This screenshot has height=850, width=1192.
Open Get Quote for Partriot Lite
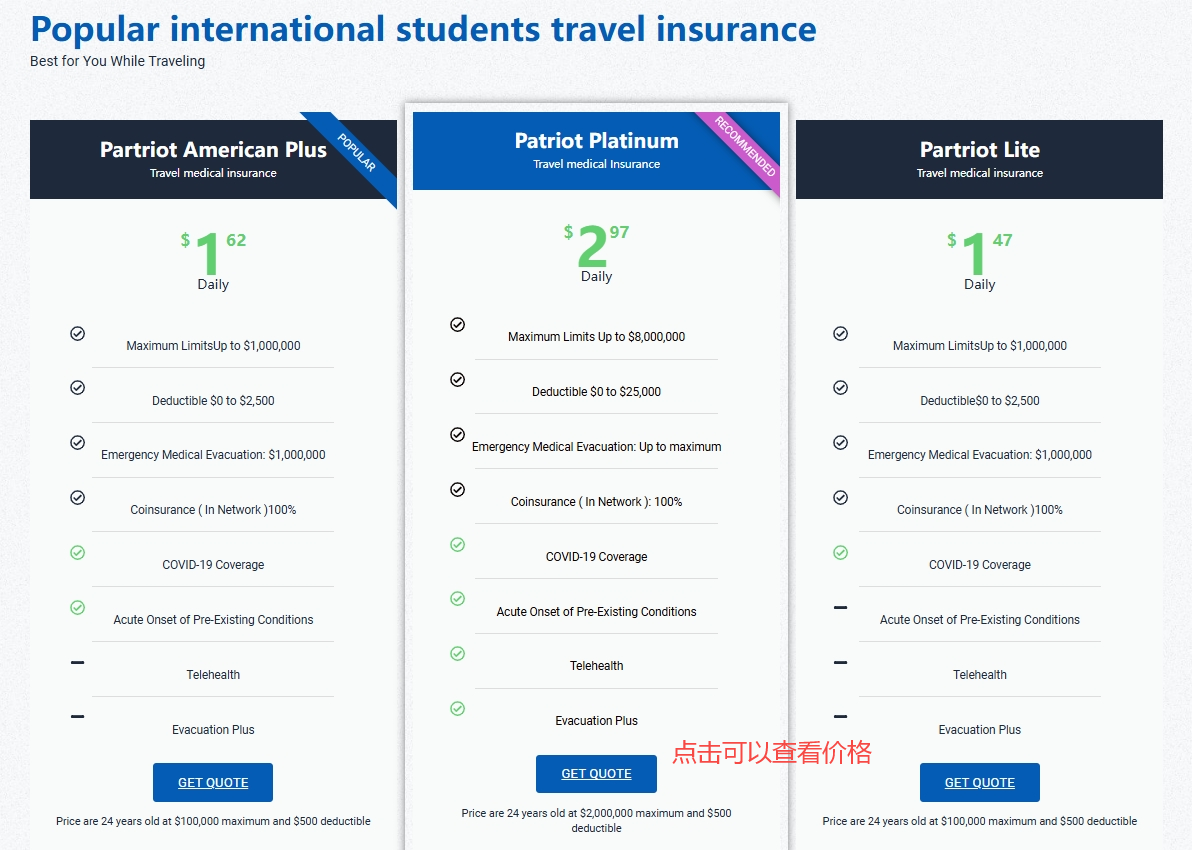[979, 783]
